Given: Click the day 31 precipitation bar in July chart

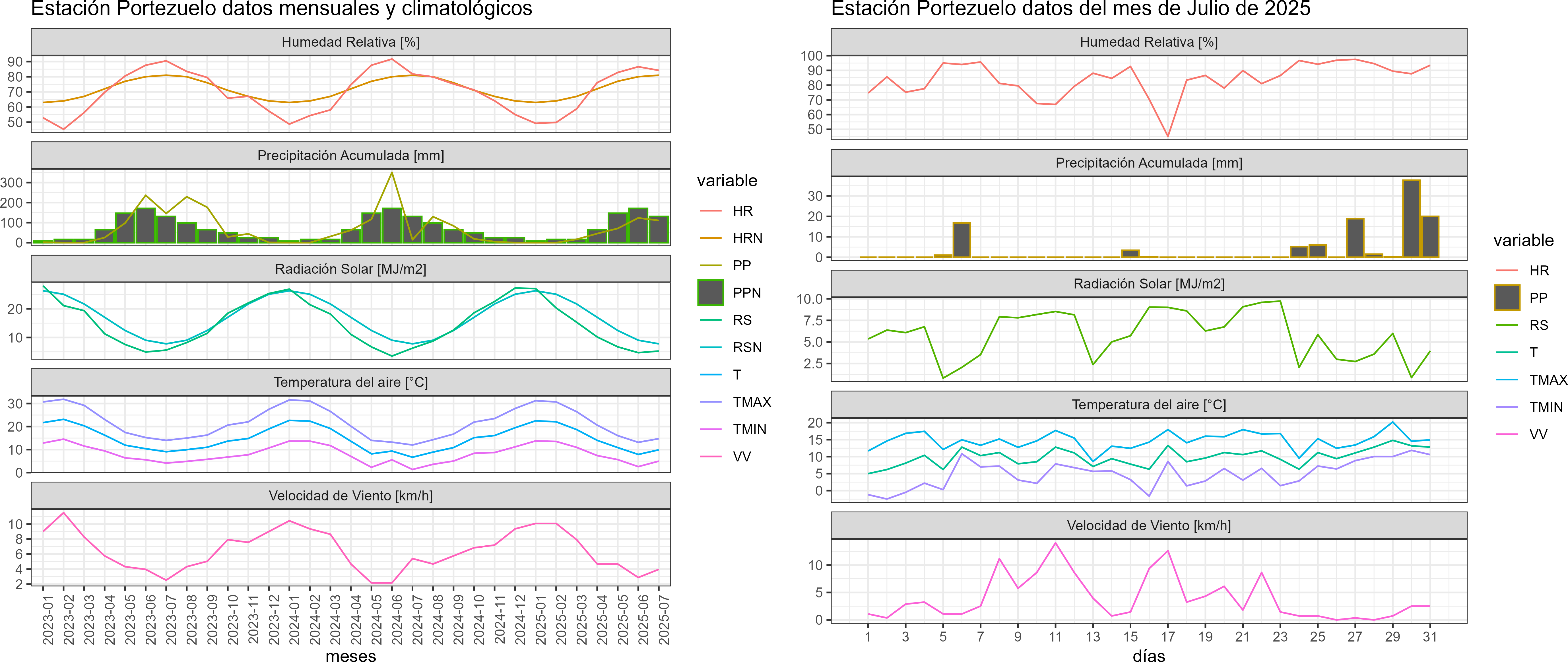Looking at the screenshot, I should tap(1430, 237).
